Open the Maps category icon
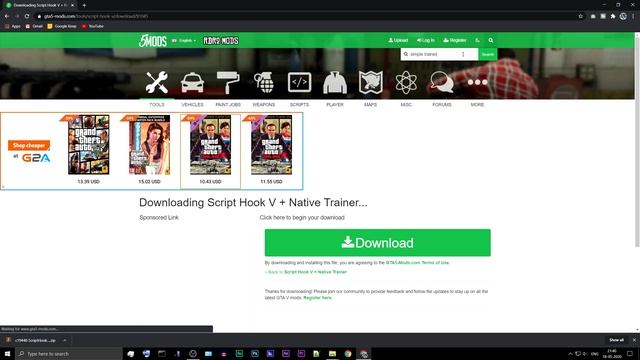The height and width of the screenshot is (360, 640). [x=371, y=82]
